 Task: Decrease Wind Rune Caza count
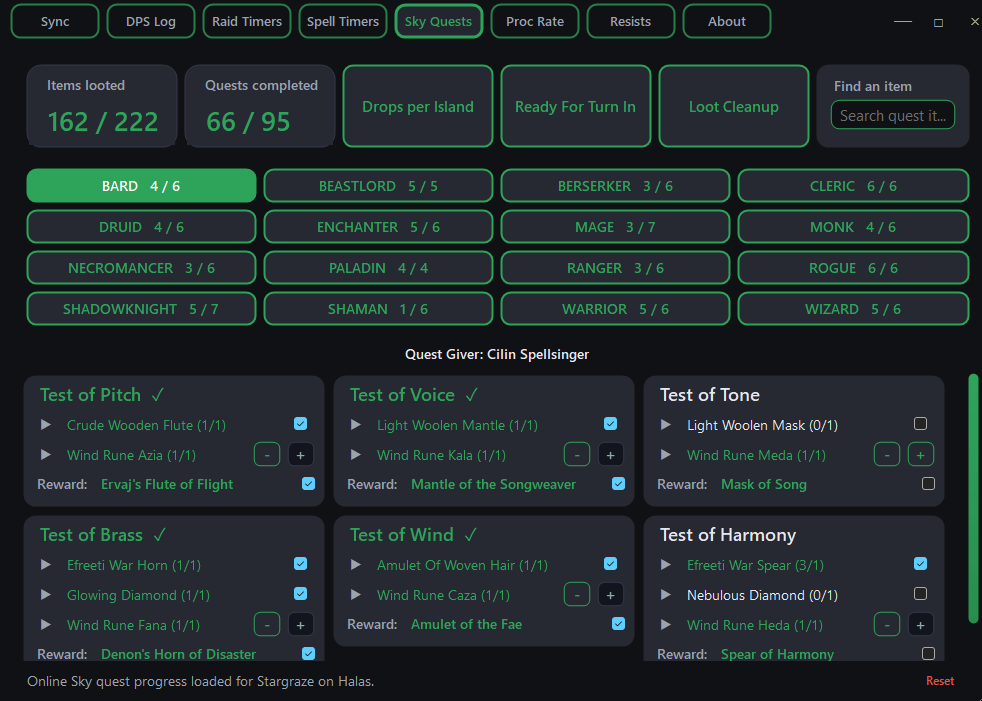[x=577, y=595]
